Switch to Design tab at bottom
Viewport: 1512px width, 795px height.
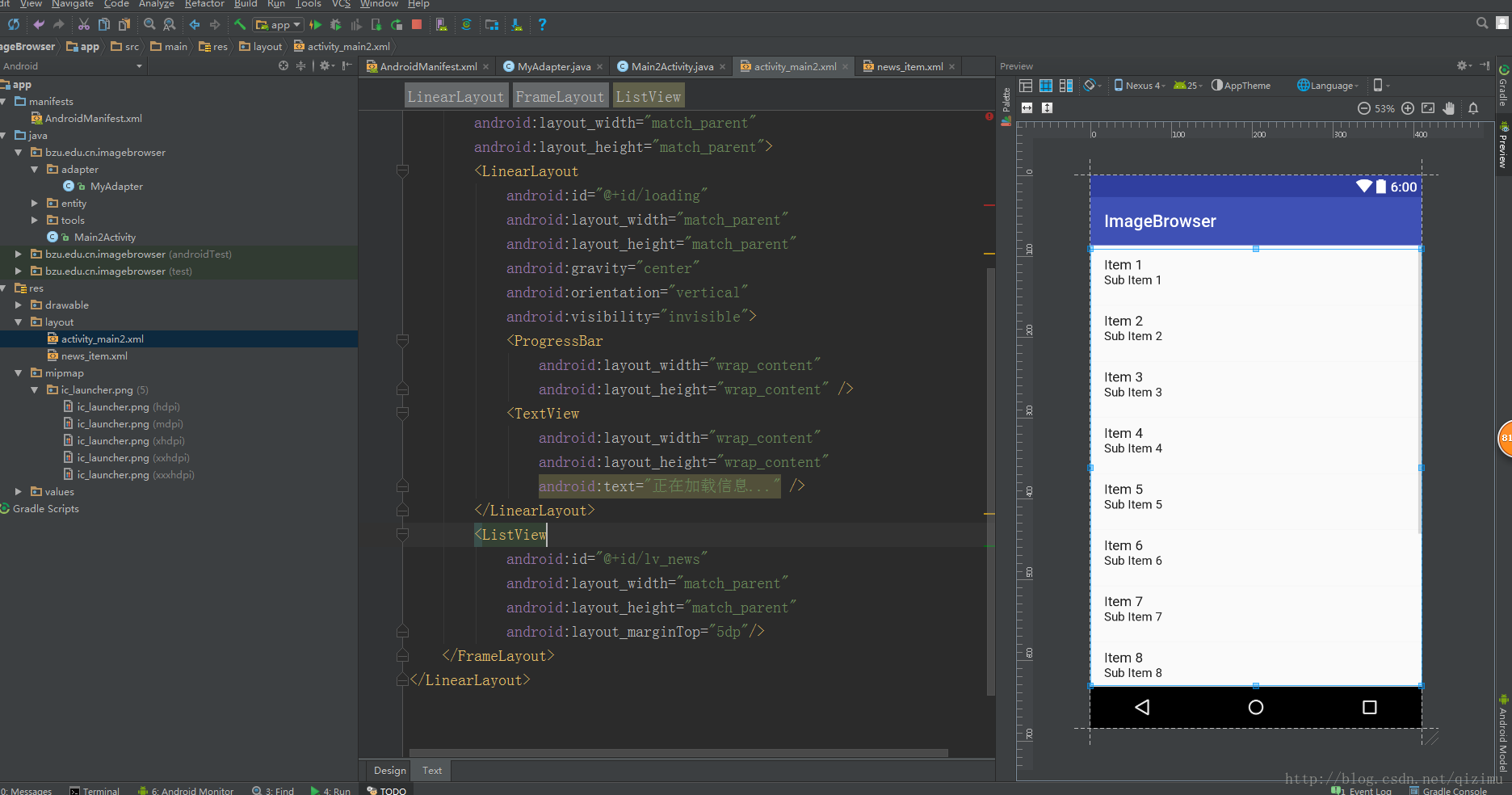pyautogui.click(x=390, y=771)
